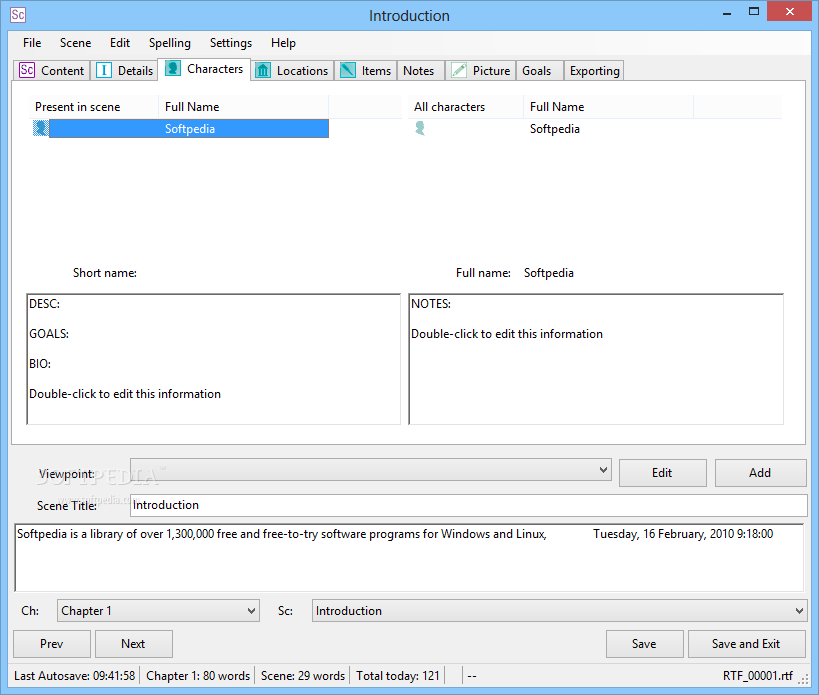The width and height of the screenshot is (819, 695).
Task: Click the Sc app icon in title bar
Action: click(x=18, y=15)
